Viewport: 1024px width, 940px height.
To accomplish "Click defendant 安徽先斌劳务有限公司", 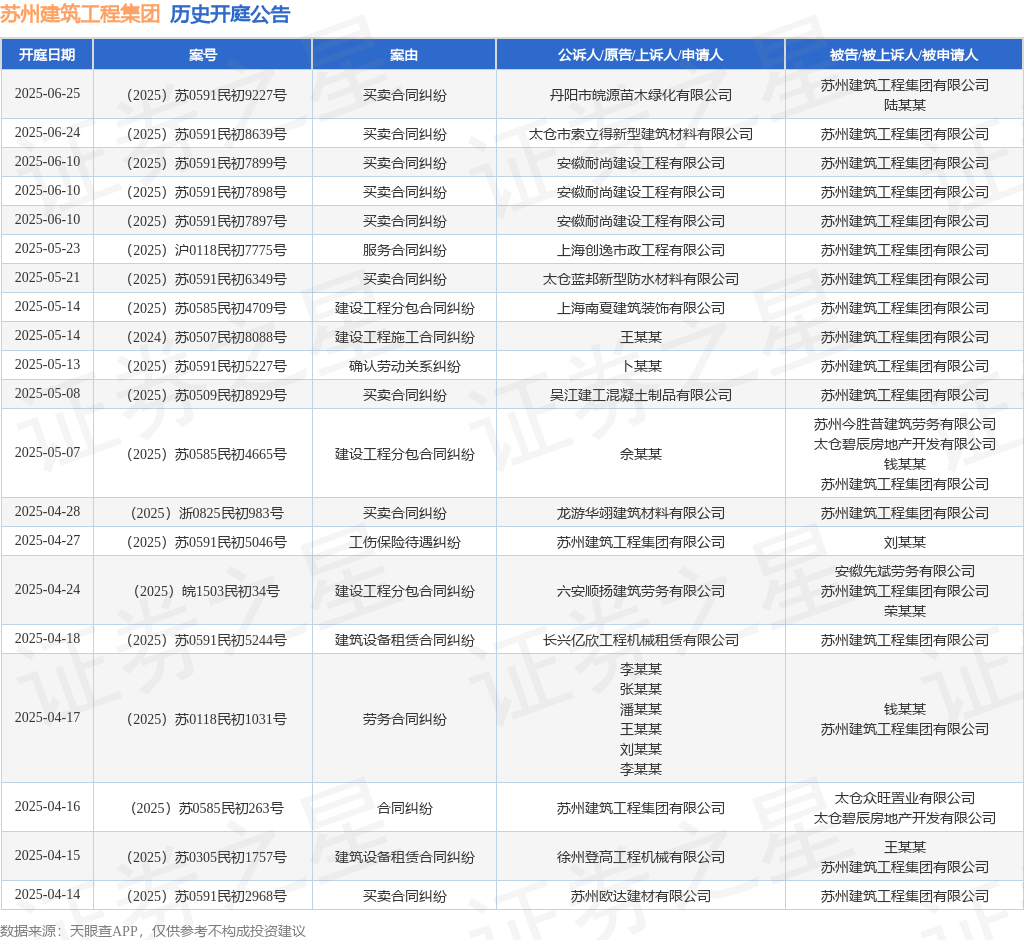I will pyautogui.click(x=904, y=572).
